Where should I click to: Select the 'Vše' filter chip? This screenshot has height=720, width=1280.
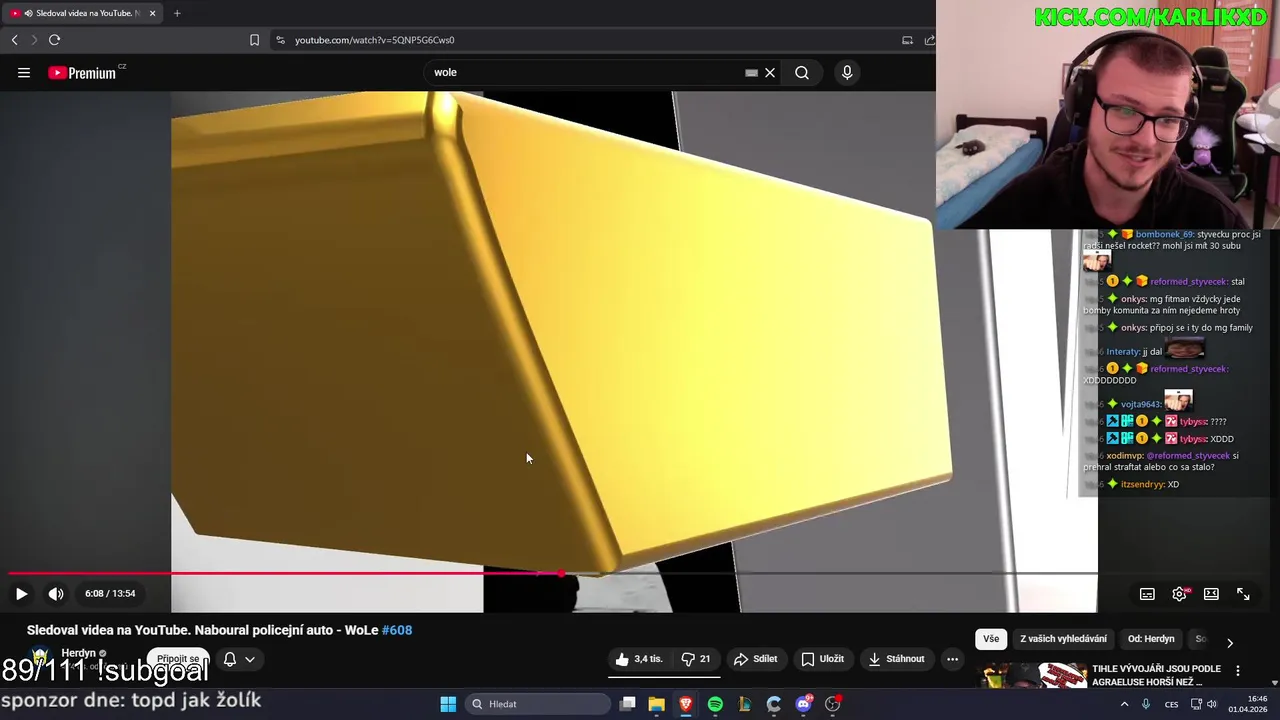pos(990,639)
